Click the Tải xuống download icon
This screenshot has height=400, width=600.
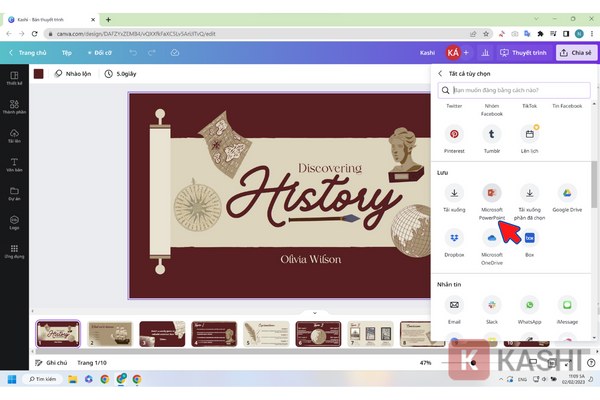(x=454, y=193)
